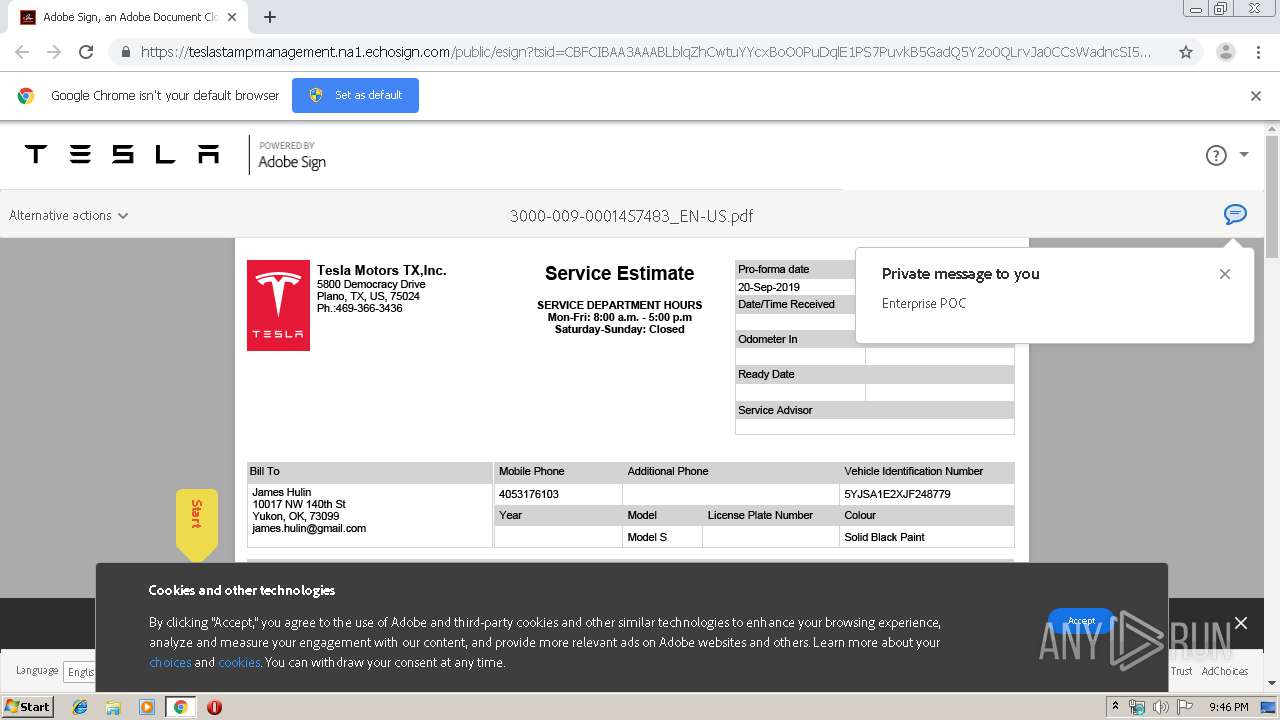
Task: Expand the help menu dropdown arrow
Action: click(1244, 155)
